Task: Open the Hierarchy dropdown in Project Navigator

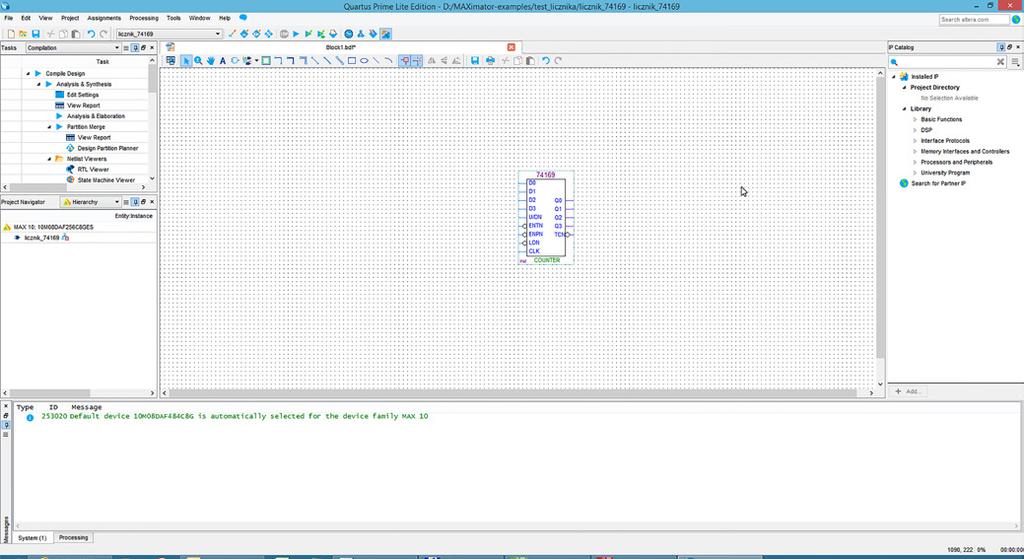Action: pos(91,202)
